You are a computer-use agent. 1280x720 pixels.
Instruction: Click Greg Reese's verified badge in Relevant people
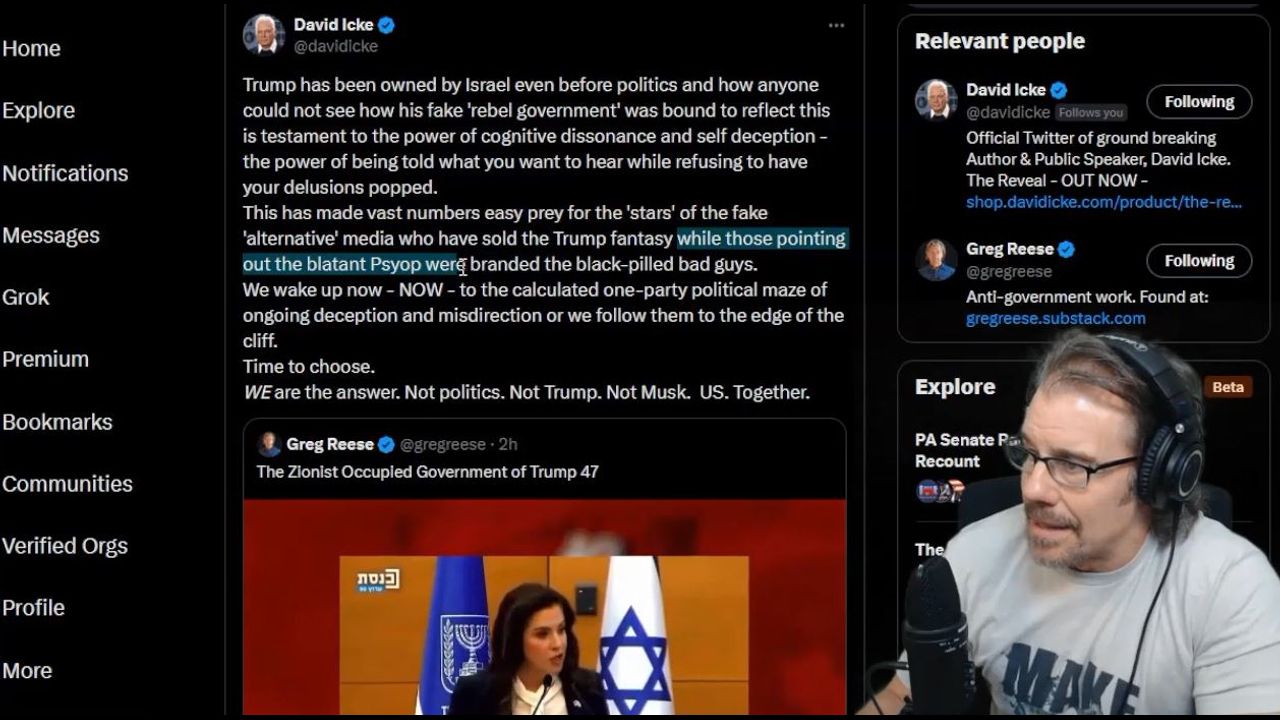[1067, 249]
